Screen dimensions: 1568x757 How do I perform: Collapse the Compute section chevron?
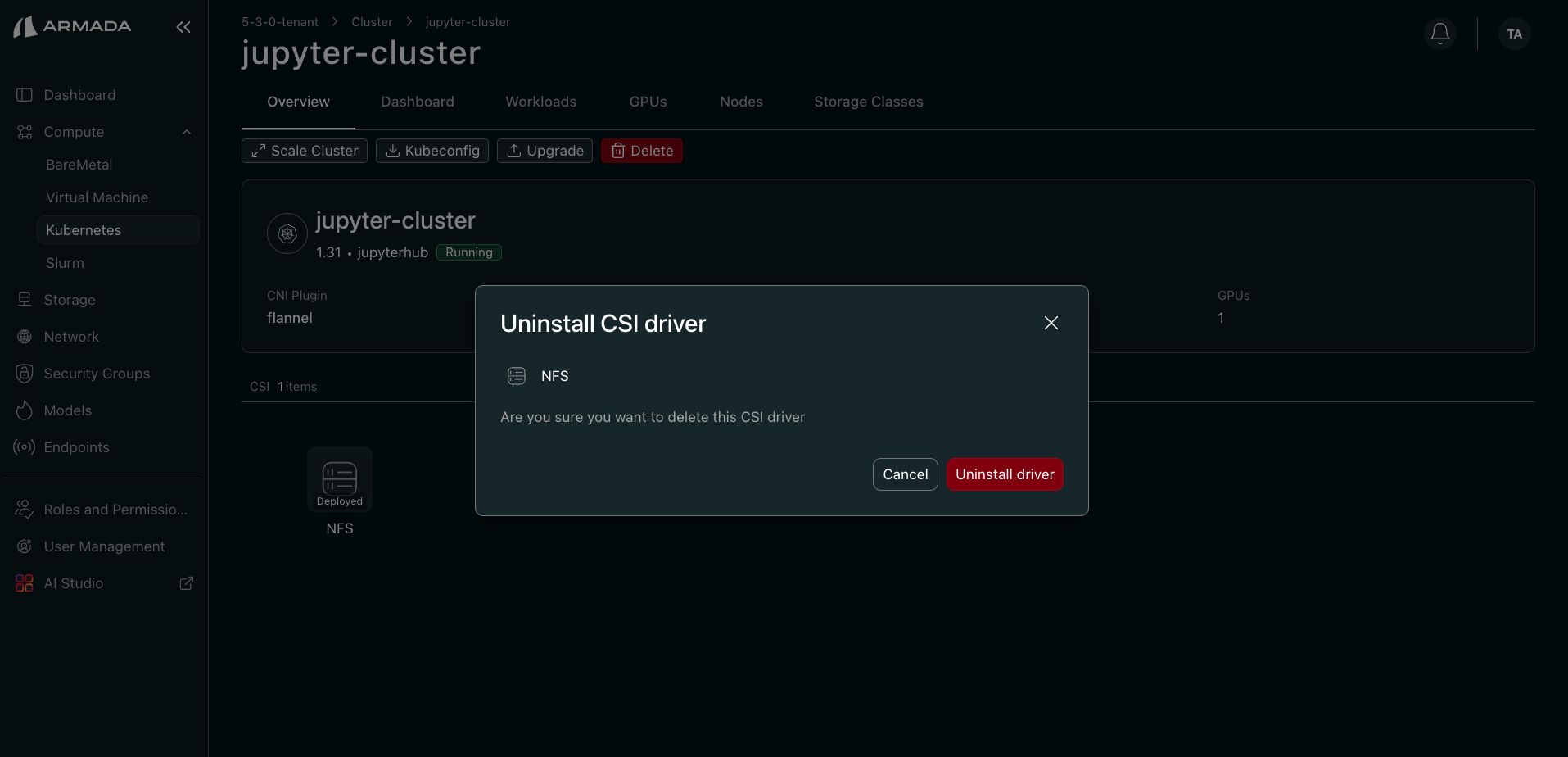186,131
